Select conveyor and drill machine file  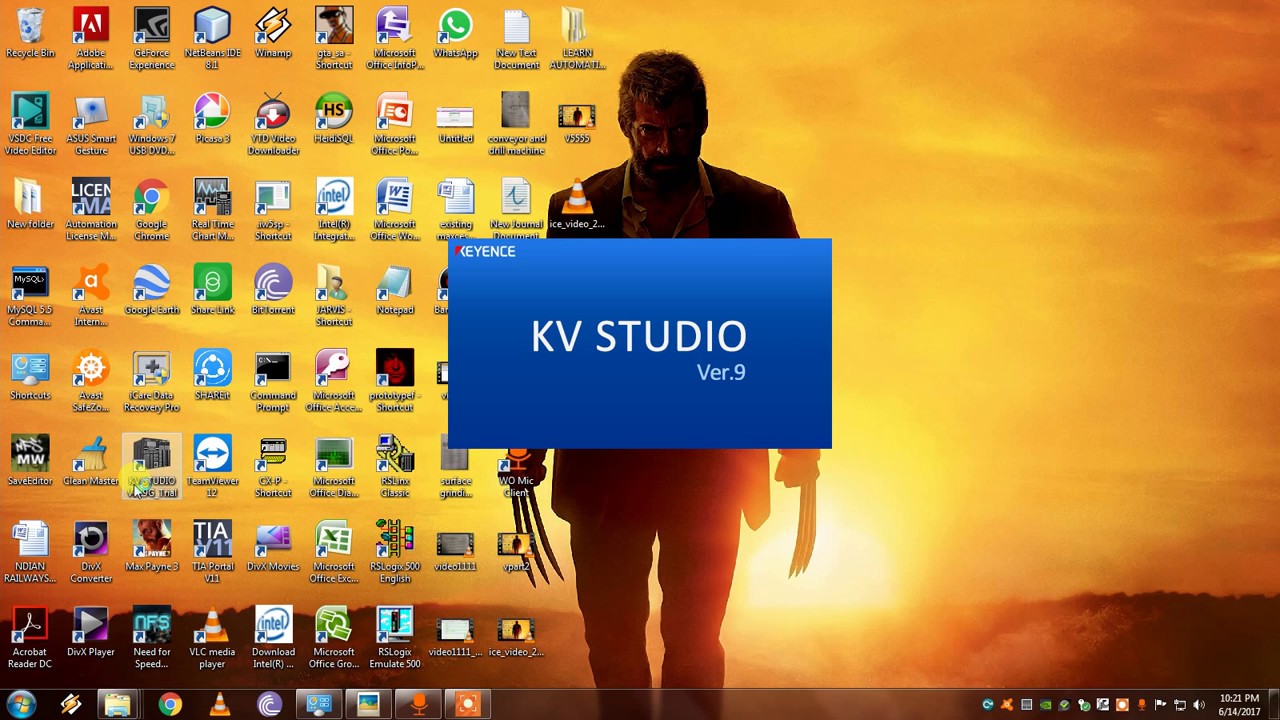516,125
